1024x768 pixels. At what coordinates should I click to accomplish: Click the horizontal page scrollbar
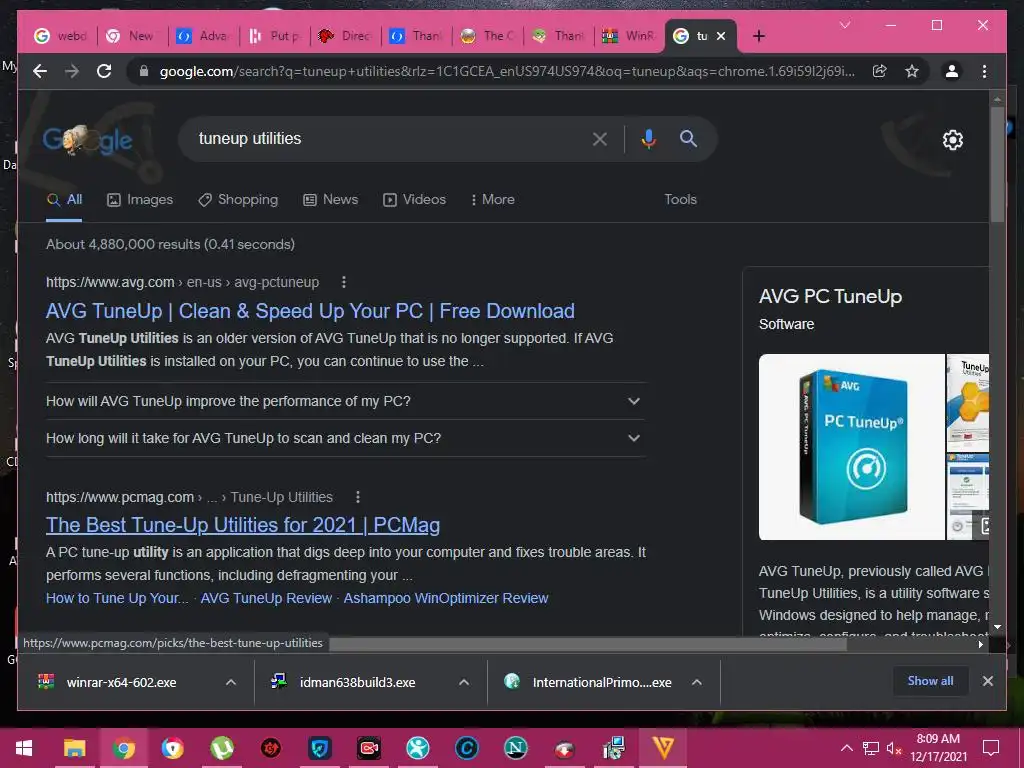point(588,645)
